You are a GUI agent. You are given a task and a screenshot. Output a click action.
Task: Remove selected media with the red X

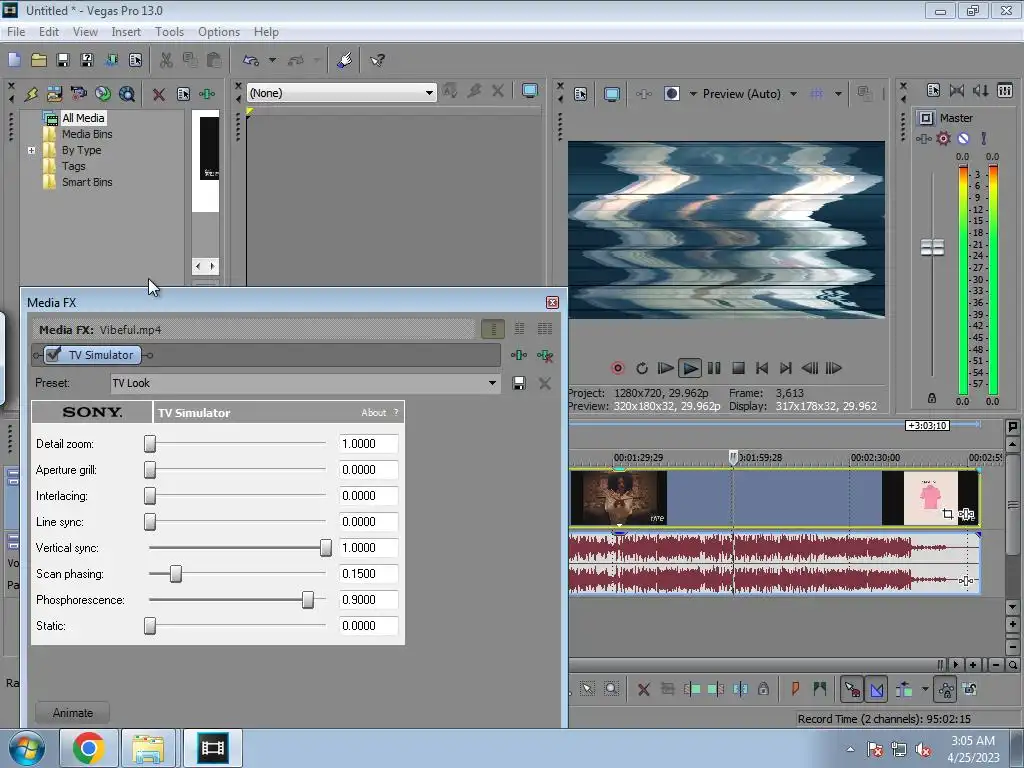click(159, 94)
